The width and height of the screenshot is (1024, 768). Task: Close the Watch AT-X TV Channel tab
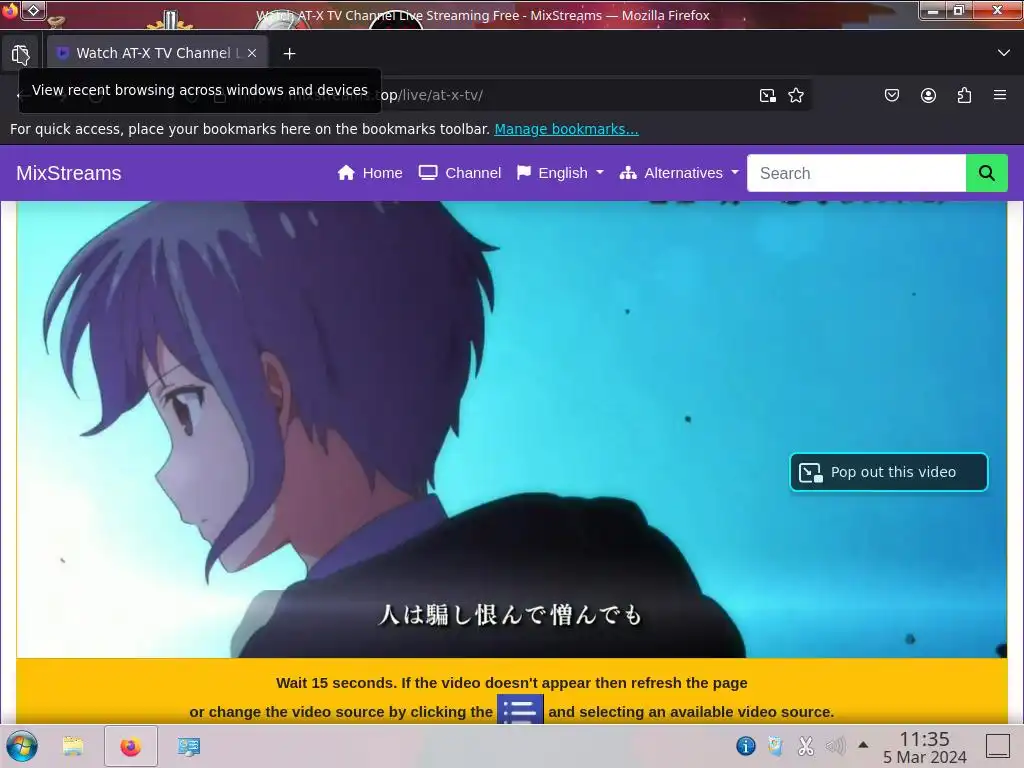point(252,53)
